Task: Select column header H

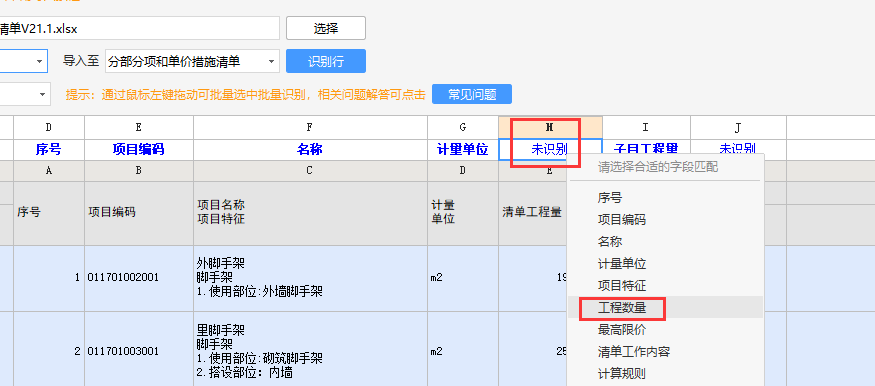Action: tap(550, 128)
